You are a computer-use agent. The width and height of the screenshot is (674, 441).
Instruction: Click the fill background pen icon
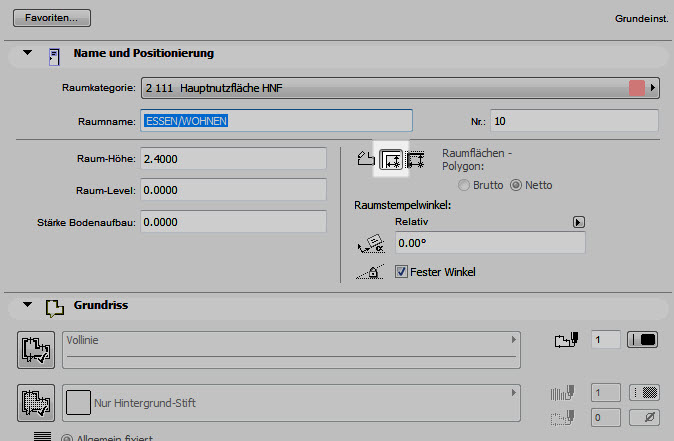click(563, 417)
